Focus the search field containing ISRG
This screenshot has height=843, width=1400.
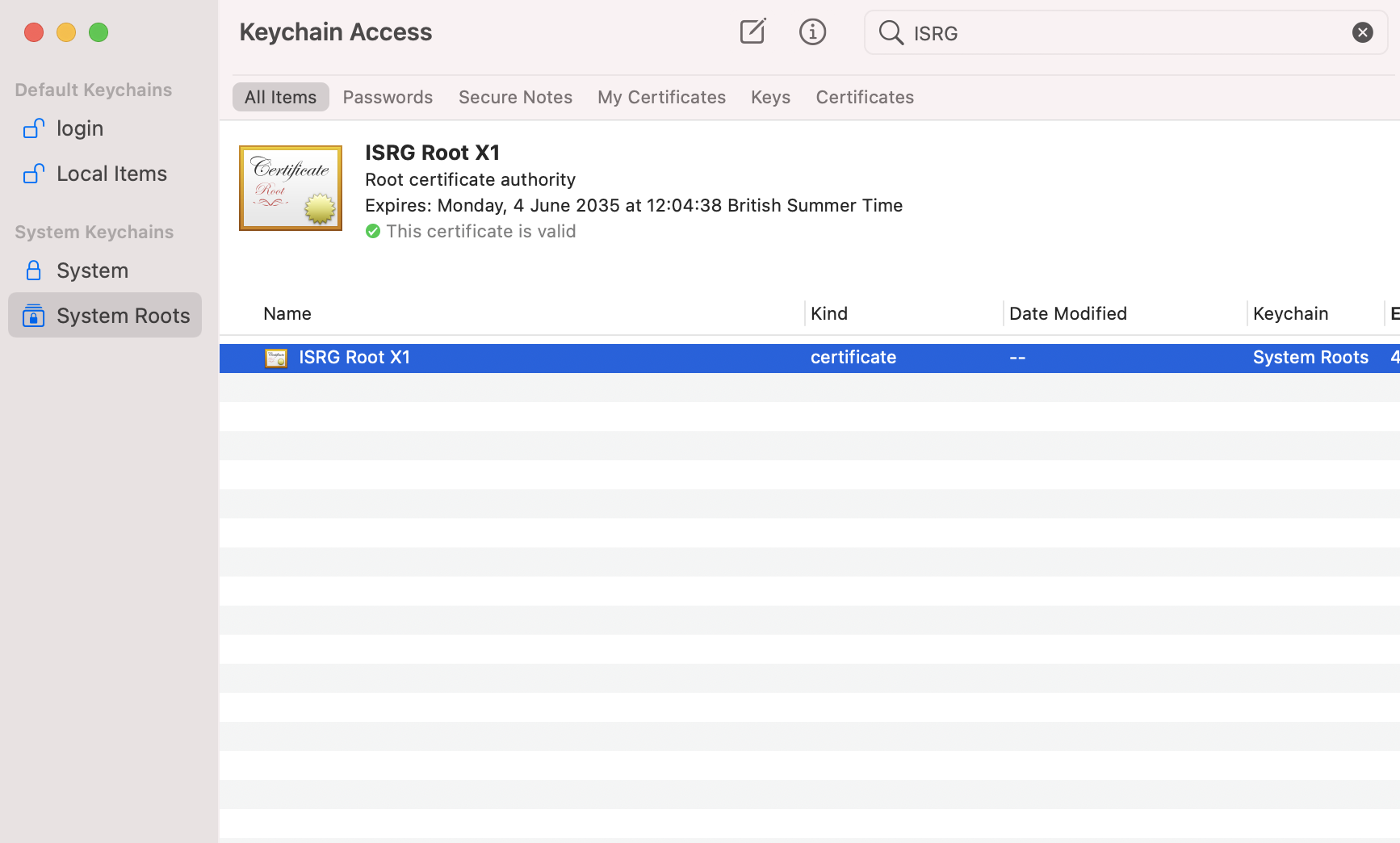click(1125, 32)
